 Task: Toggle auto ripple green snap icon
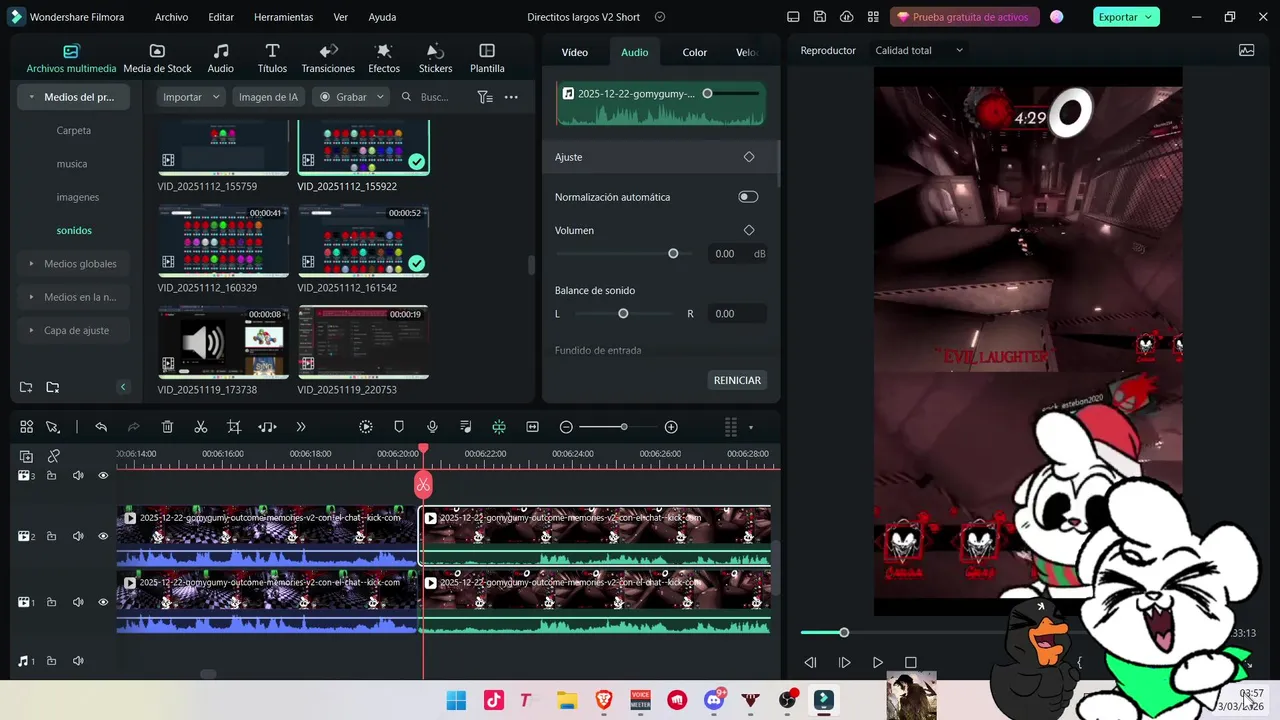click(498, 427)
